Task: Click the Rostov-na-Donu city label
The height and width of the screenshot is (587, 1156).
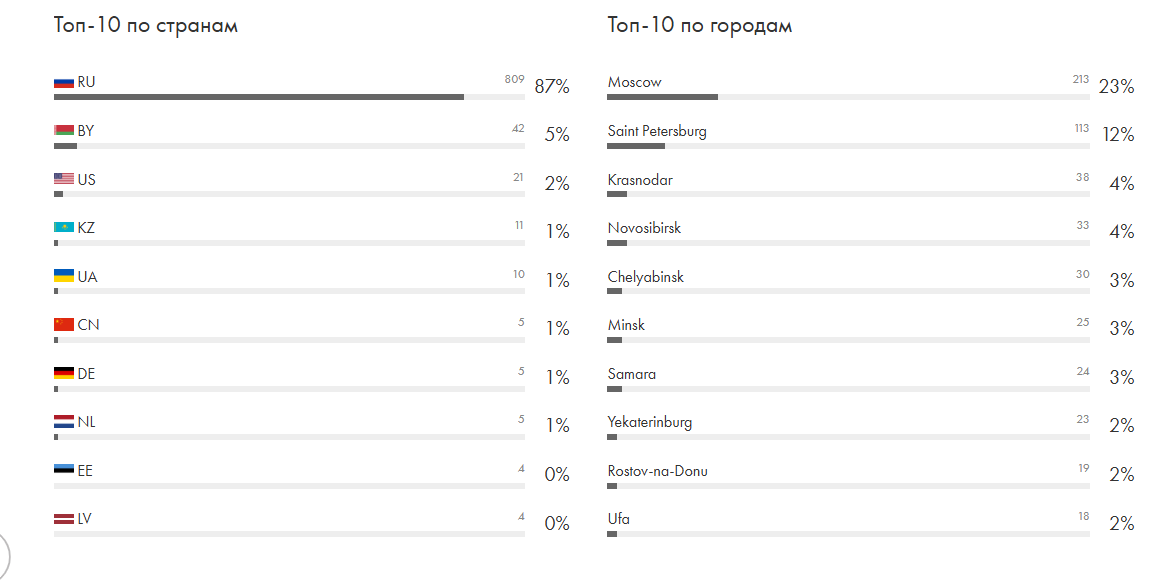Action: point(657,471)
